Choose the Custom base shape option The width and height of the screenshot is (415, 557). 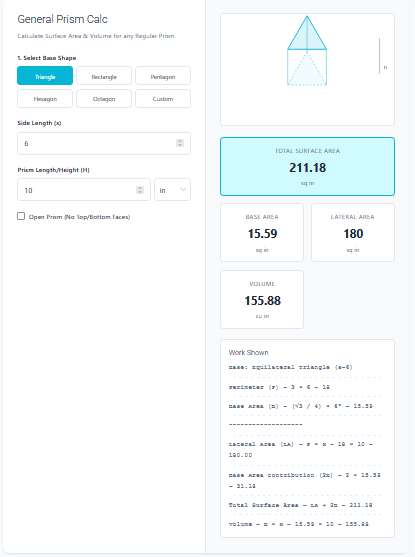(163, 98)
